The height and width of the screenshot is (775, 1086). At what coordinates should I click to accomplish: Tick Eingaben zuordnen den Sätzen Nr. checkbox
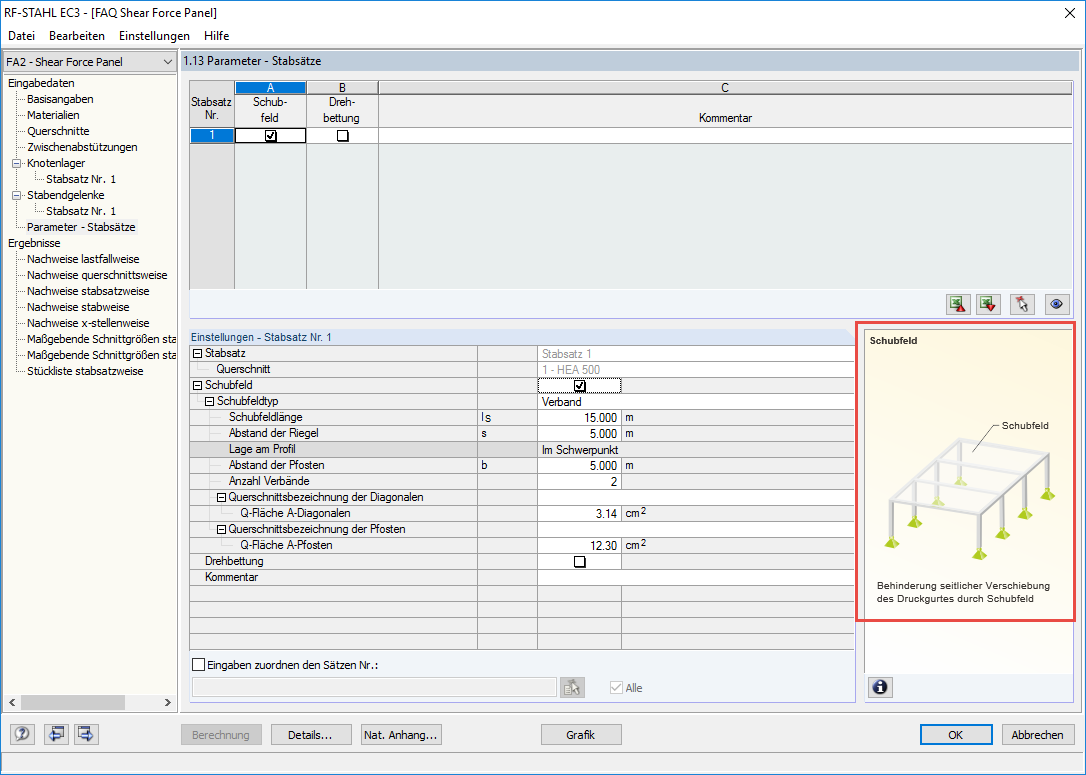coord(199,665)
